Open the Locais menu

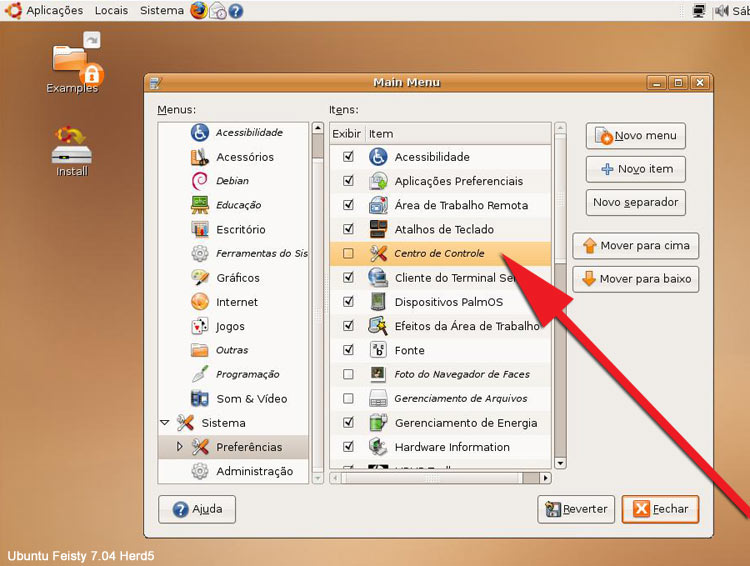click(x=111, y=11)
